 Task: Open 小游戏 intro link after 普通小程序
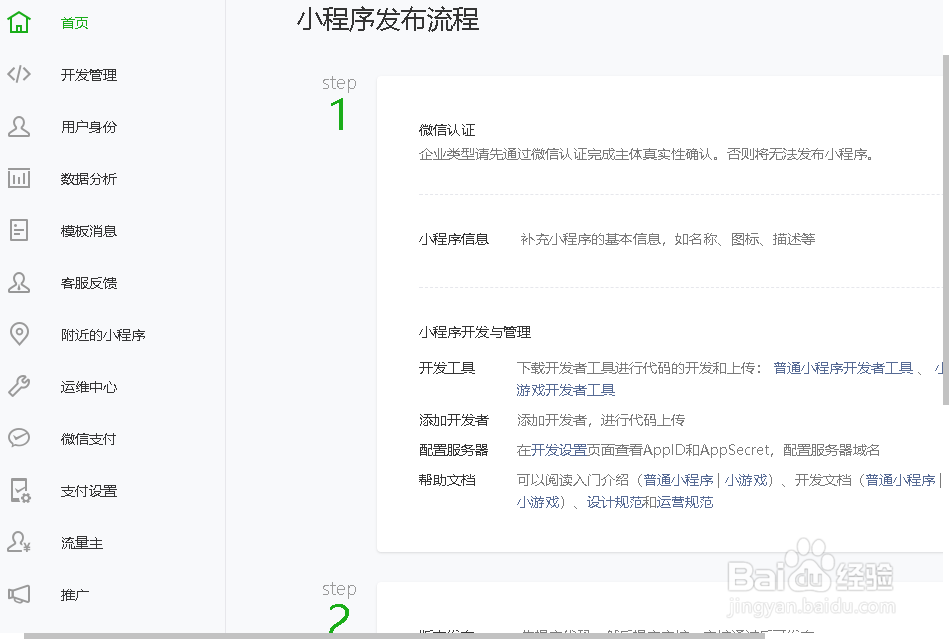[746, 480]
